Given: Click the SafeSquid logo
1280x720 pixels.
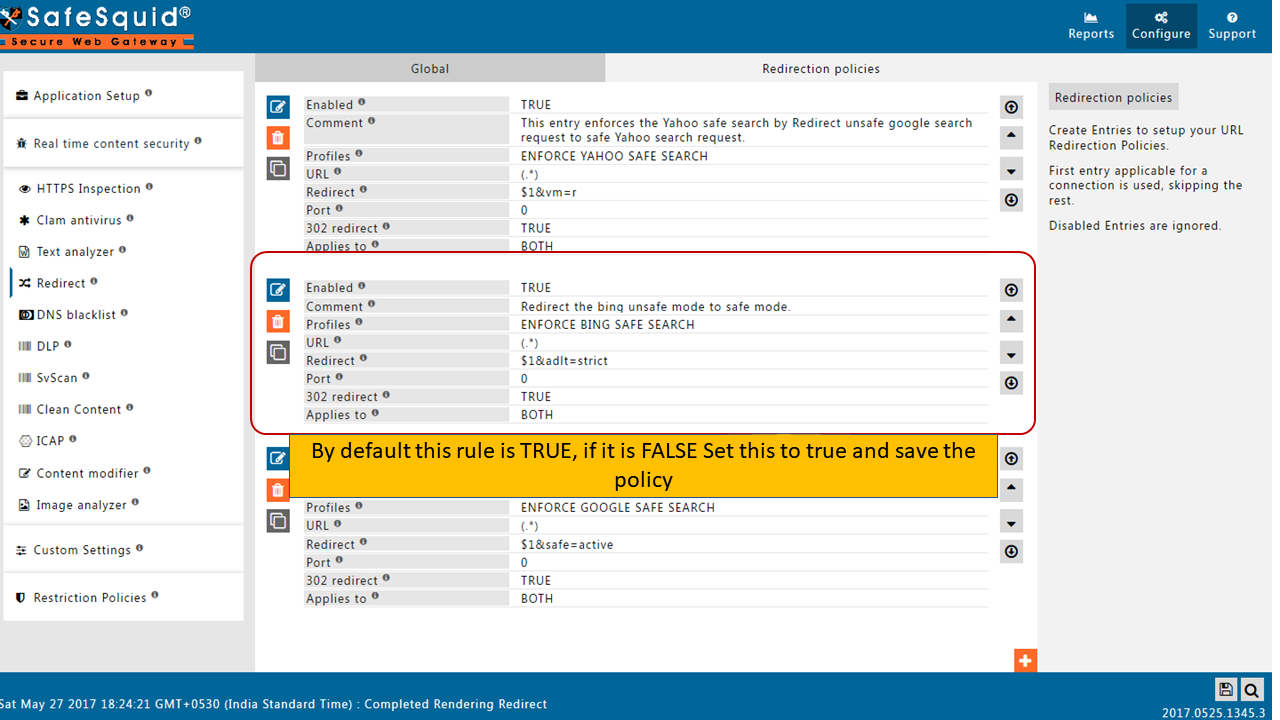Looking at the screenshot, I should click(x=96, y=26).
